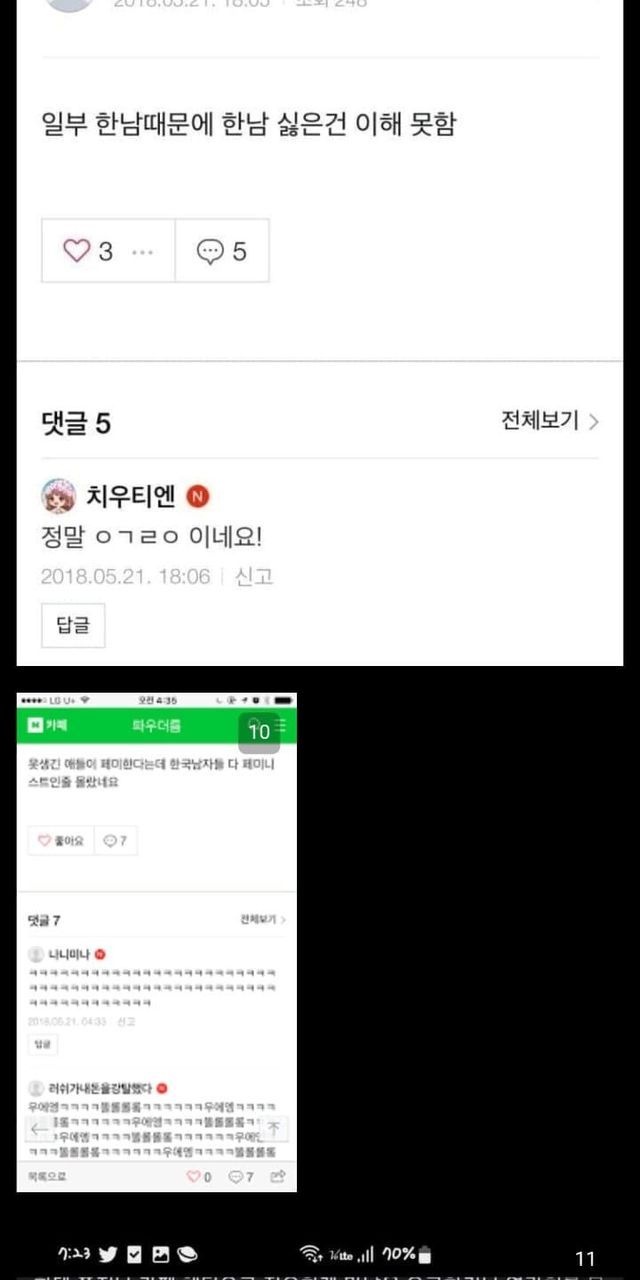
Task: Open the comment bubble showing 5
Action: tap(222, 251)
